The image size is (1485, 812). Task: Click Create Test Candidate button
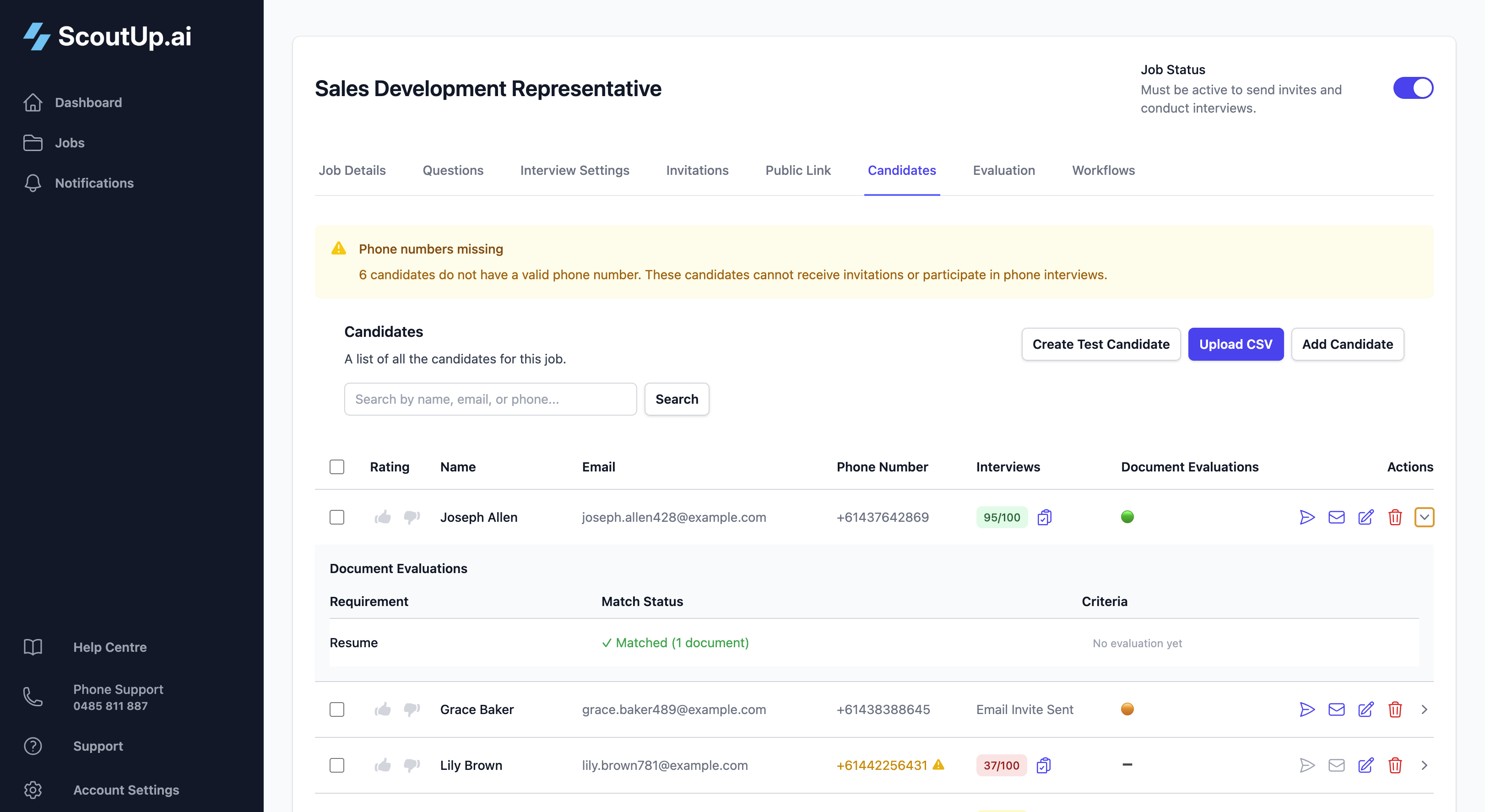(1100, 344)
